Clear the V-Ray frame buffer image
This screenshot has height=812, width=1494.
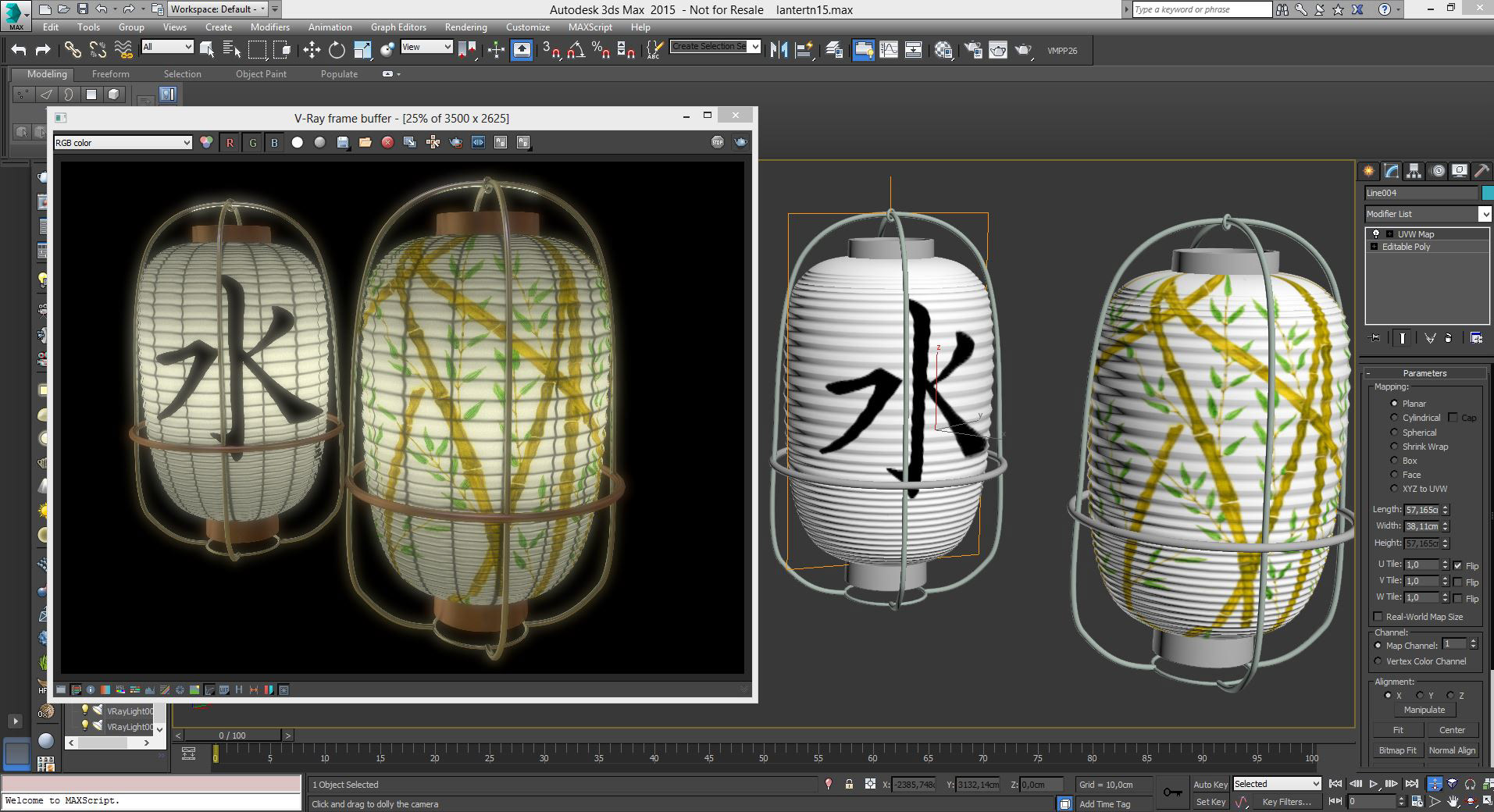pos(387,142)
